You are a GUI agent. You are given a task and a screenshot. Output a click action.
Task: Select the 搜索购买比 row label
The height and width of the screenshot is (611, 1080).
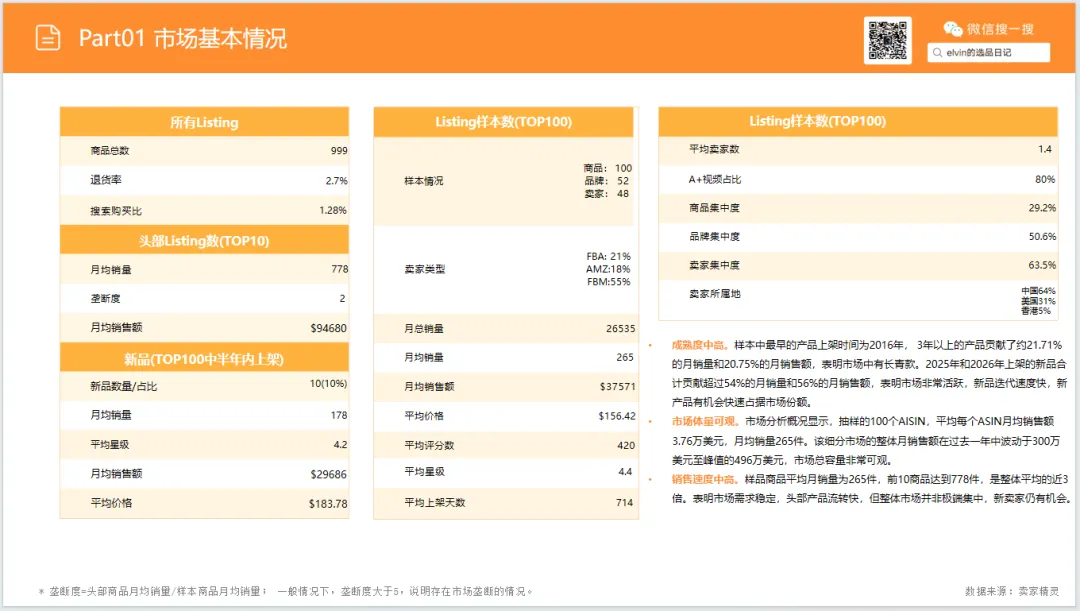click(116, 211)
